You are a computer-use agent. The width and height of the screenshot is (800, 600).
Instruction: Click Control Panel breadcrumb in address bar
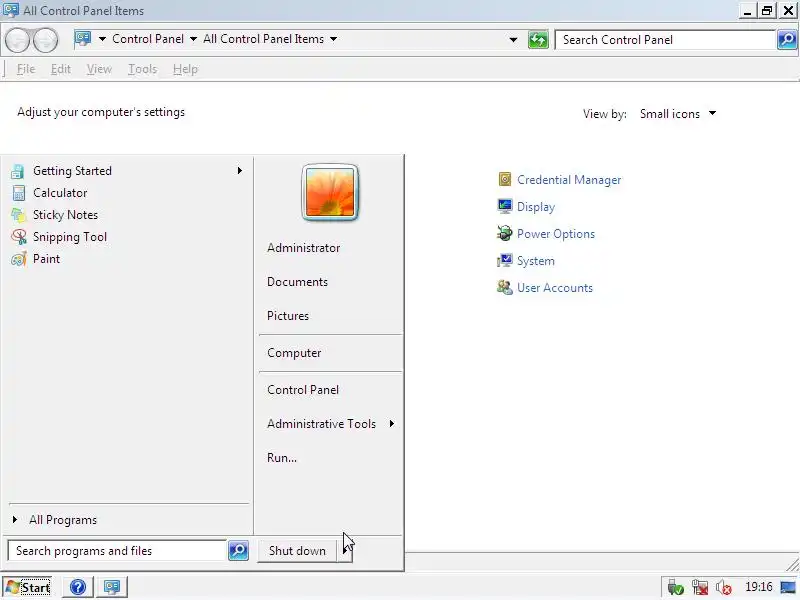point(148,39)
